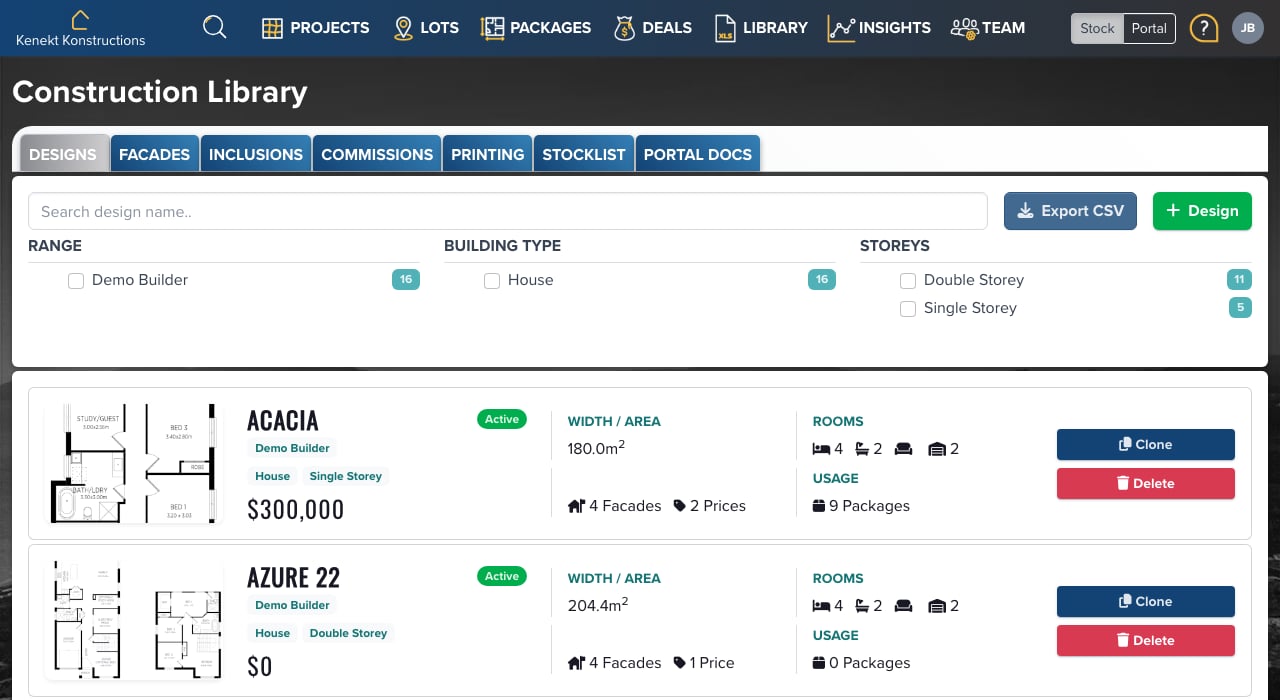Click the Acacia design title
The height and width of the screenshot is (700, 1280).
point(283,420)
